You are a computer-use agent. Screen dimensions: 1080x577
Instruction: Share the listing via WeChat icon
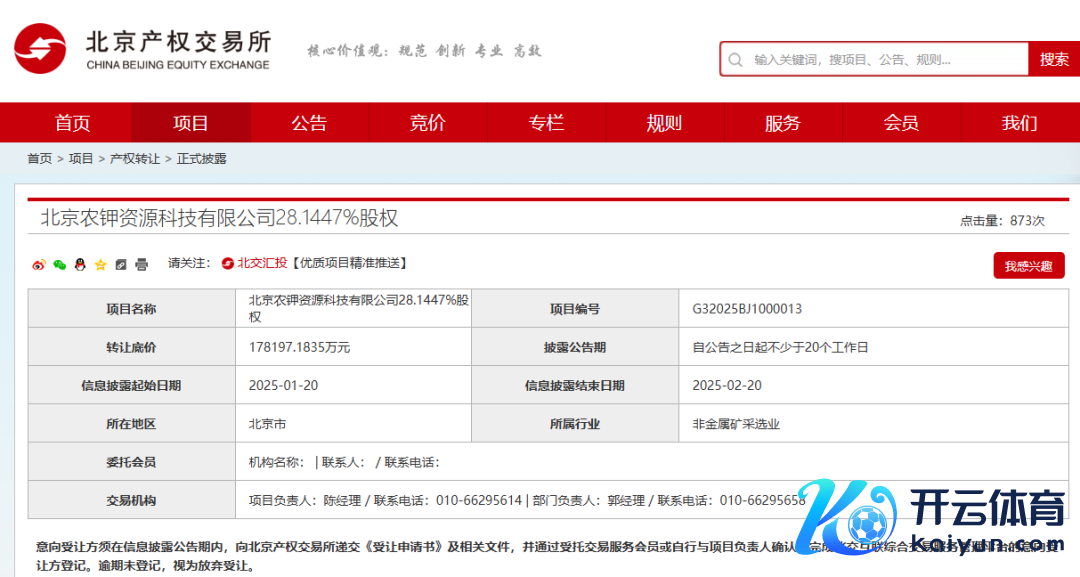59,265
